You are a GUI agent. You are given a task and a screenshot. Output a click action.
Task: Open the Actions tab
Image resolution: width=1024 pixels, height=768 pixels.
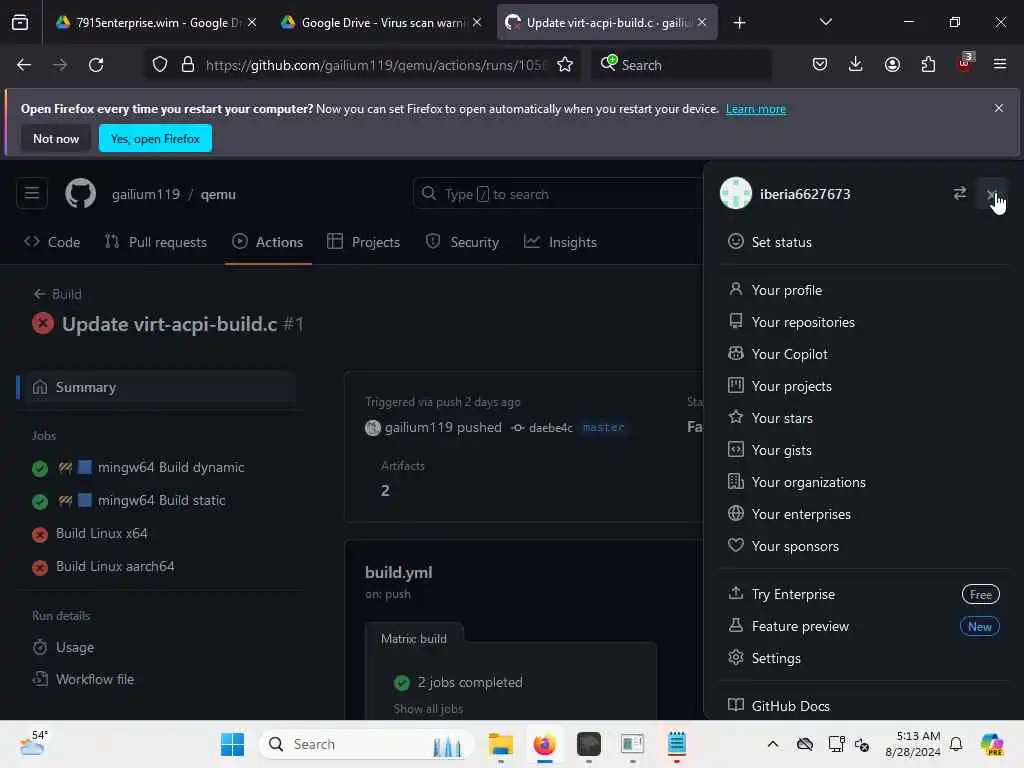pyautogui.click(x=268, y=242)
